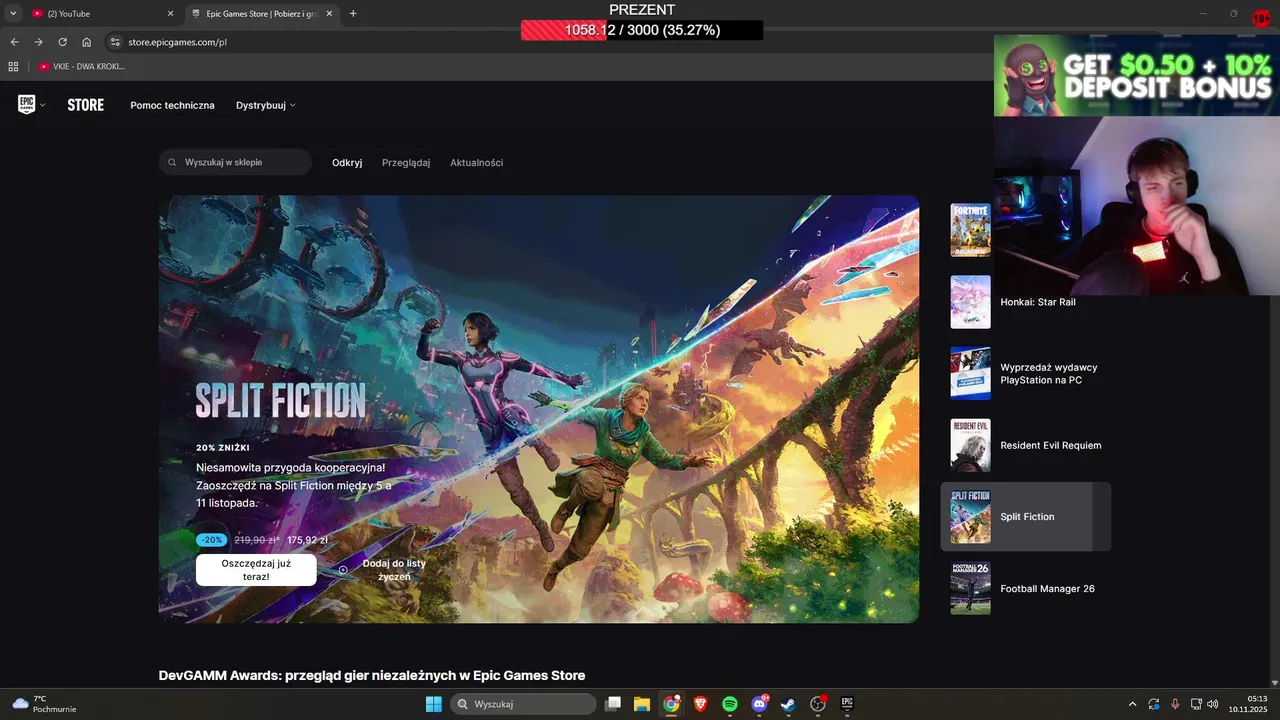Open a new browser tab

click(353, 14)
